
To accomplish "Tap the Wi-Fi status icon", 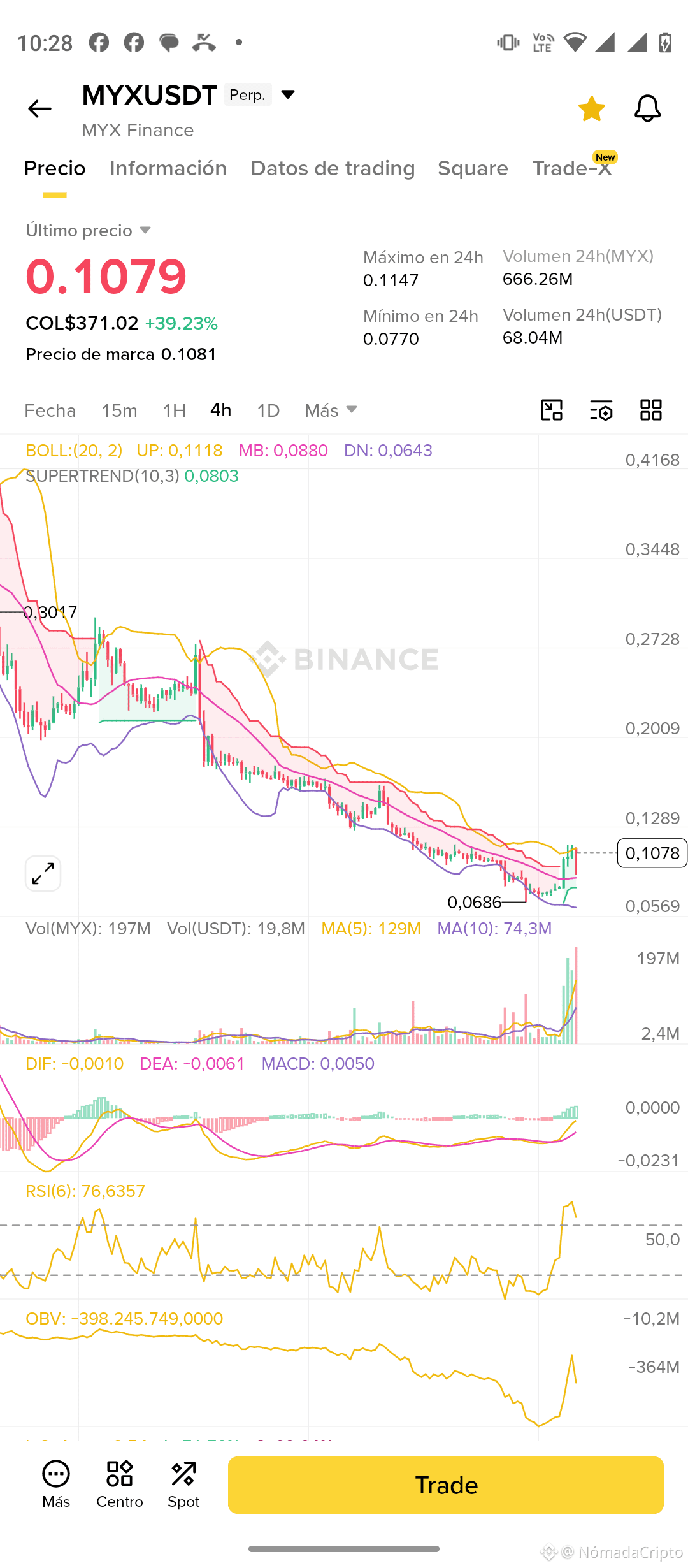I will click(575, 43).
